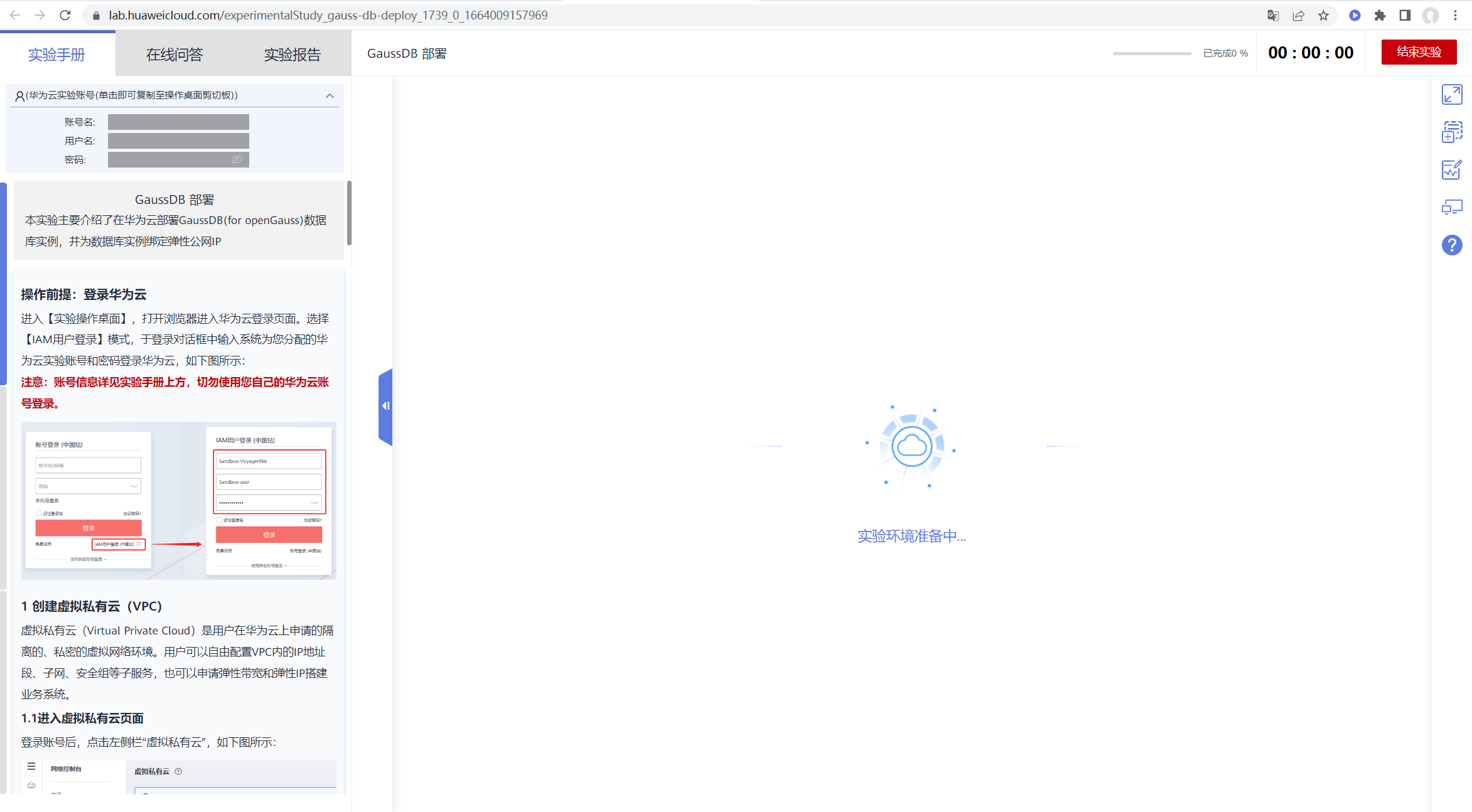This screenshot has width=1472, height=812.
Task: Copy the 账号名 account name field
Action: click(178, 122)
